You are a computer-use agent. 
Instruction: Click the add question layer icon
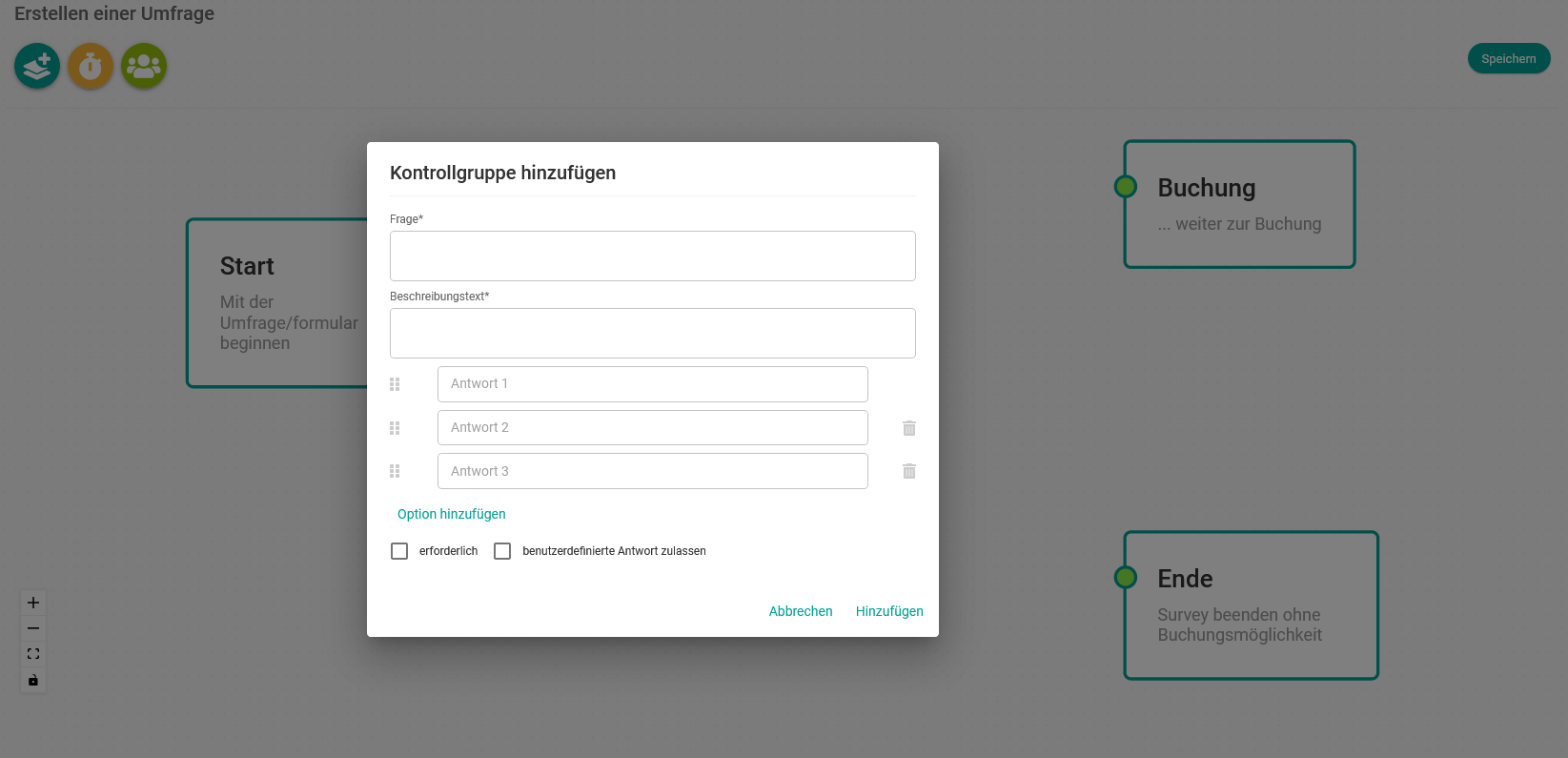coord(37,67)
